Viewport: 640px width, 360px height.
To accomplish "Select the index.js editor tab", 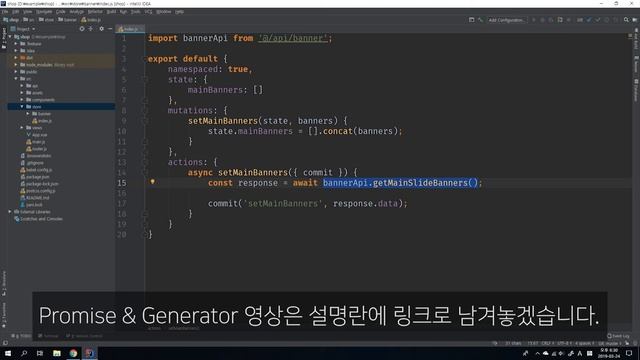I will (130, 29).
